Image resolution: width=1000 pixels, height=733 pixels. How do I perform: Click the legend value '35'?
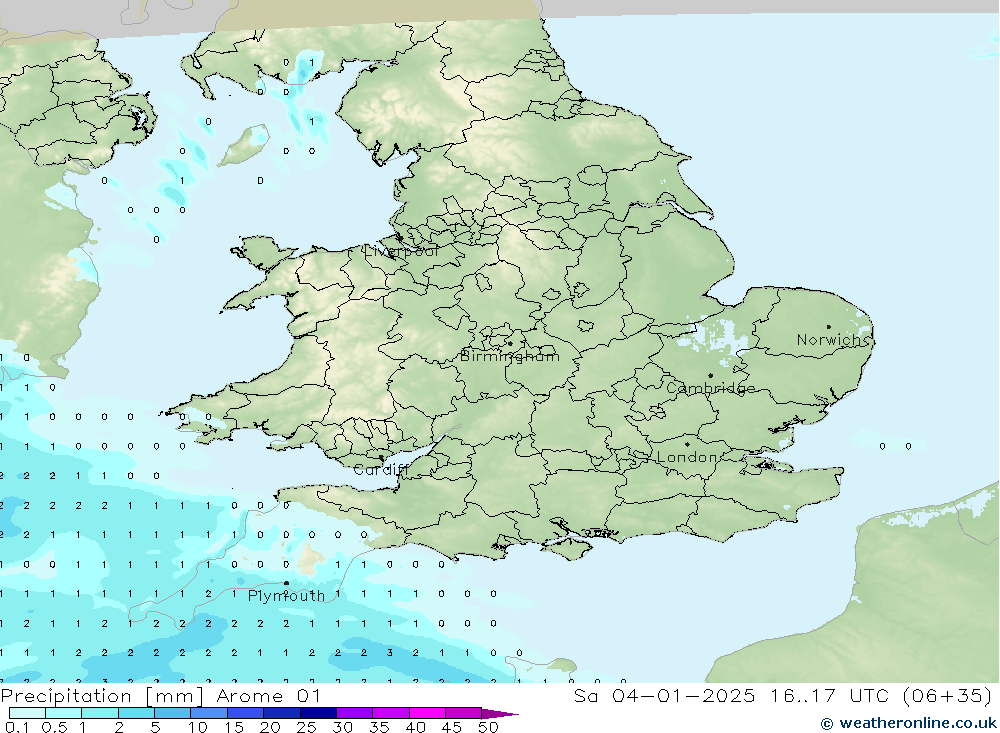[x=379, y=727]
